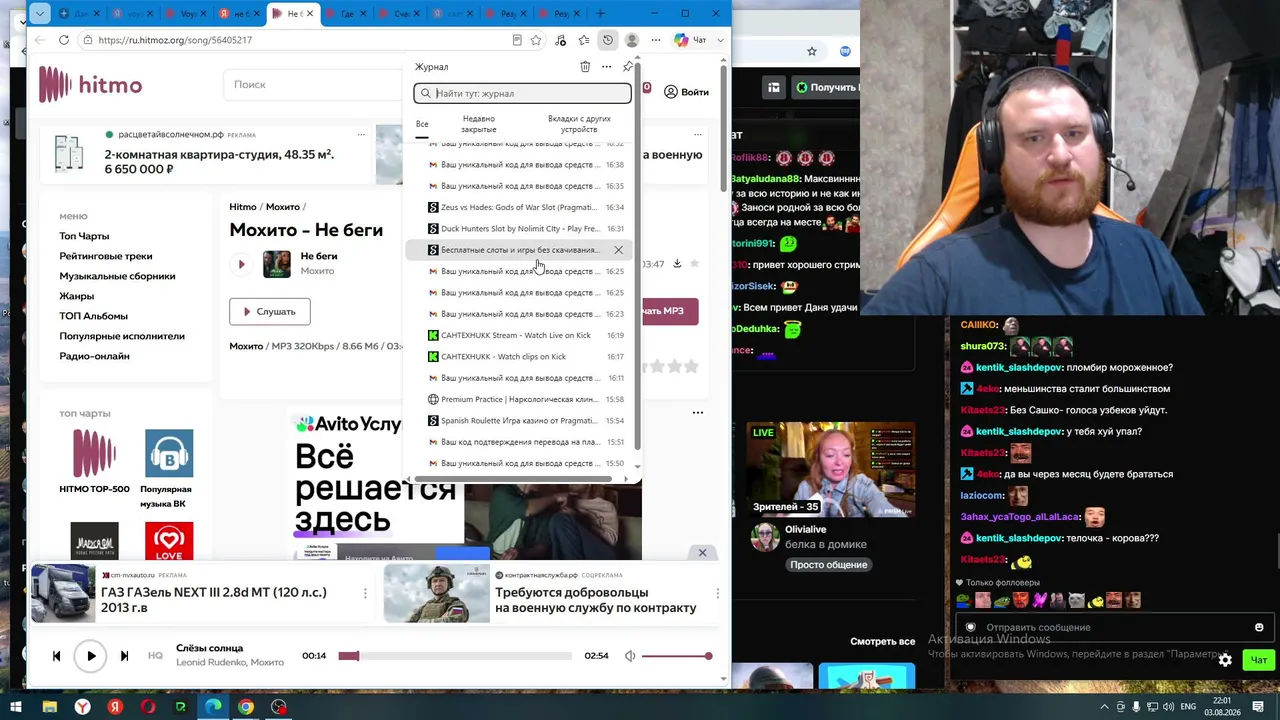Open the Edge favorites list icon
Image resolution: width=1280 pixels, height=720 pixels.
(584, 40)
